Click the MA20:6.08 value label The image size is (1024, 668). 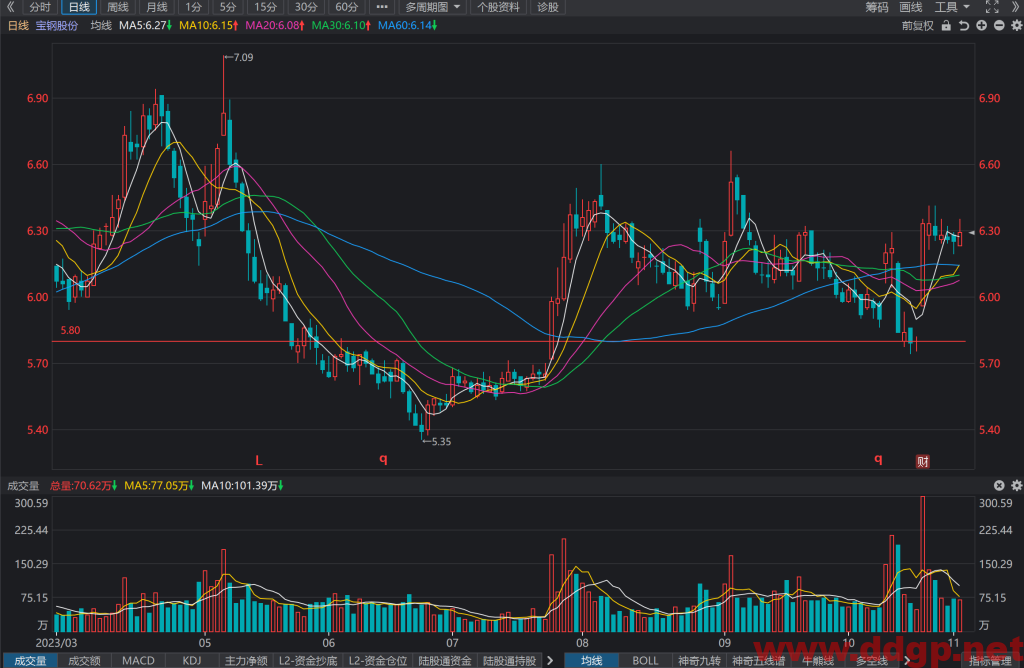click(275, 25)
